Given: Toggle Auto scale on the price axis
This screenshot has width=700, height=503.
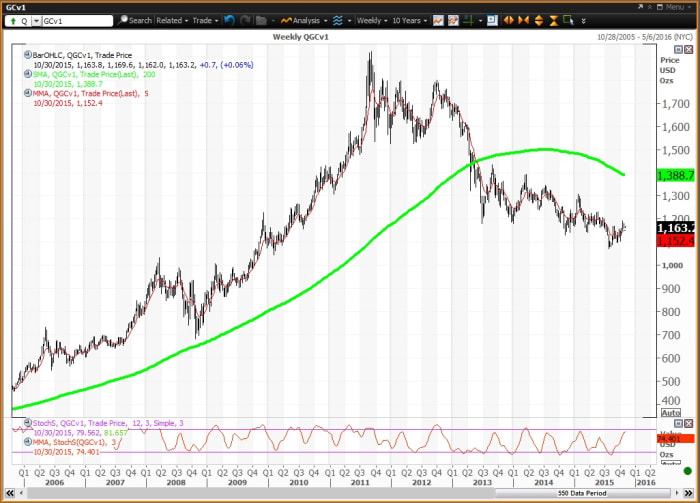Looking at the screenshot, I should pos(670,413).
